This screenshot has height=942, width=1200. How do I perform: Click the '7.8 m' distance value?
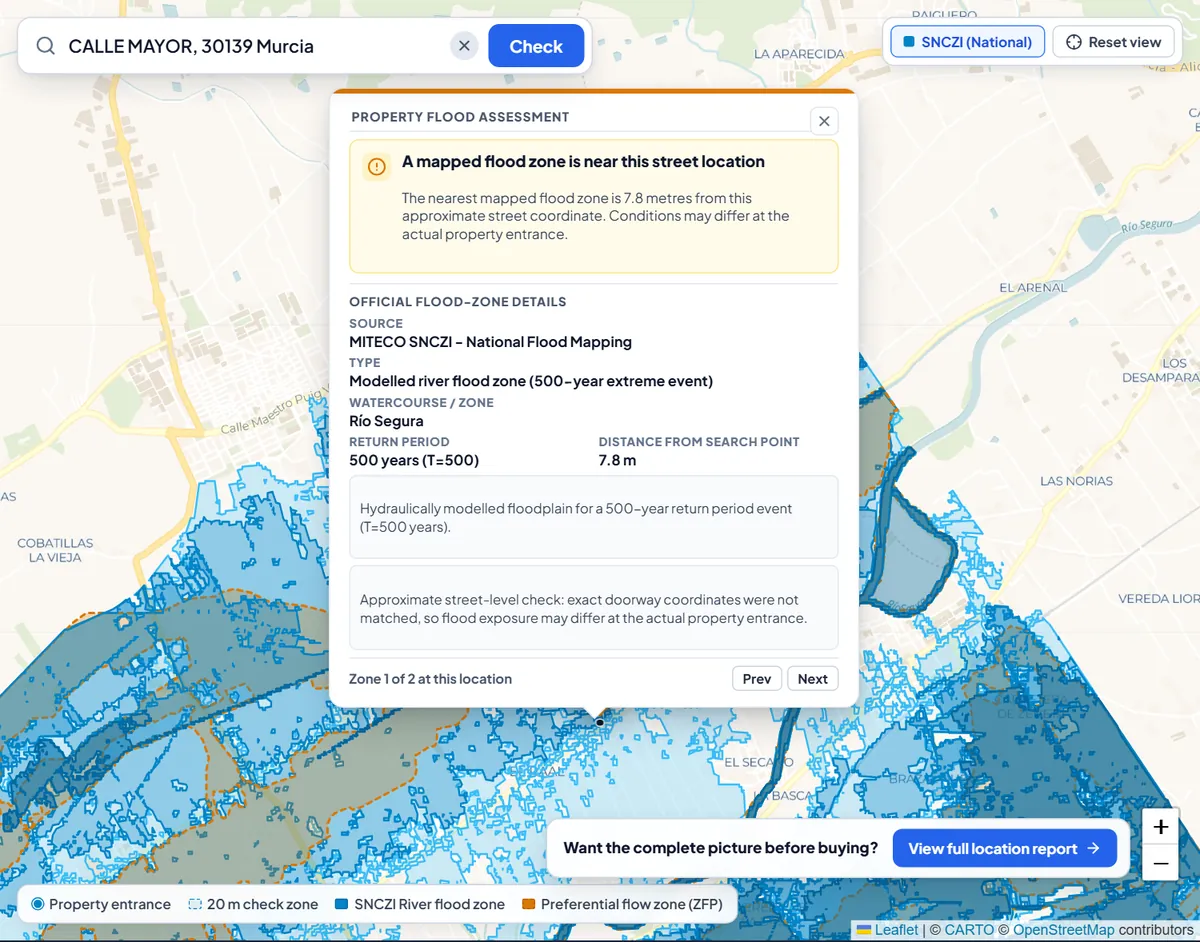[x=617, y=461]
